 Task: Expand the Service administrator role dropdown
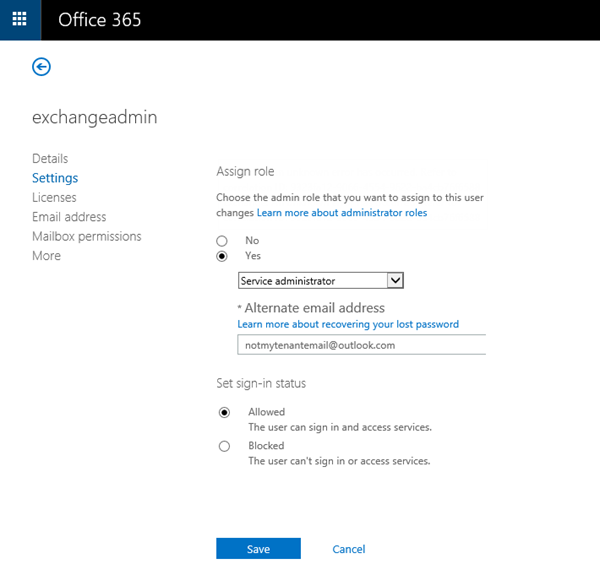[x=312, y=281]
